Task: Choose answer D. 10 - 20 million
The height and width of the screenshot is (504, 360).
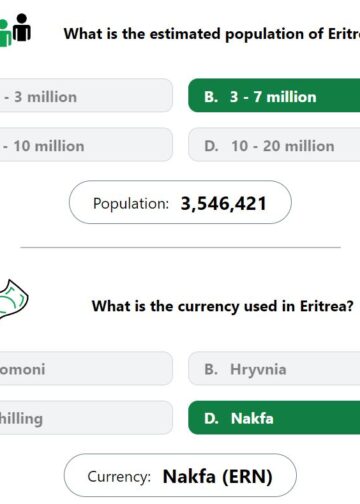Action: pyautogui.click(x=274, y=145)
